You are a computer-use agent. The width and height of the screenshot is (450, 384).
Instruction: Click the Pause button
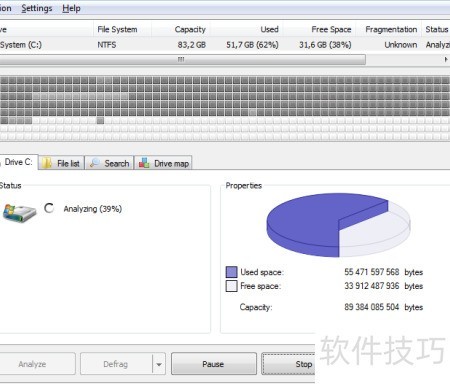pos(214,364)
